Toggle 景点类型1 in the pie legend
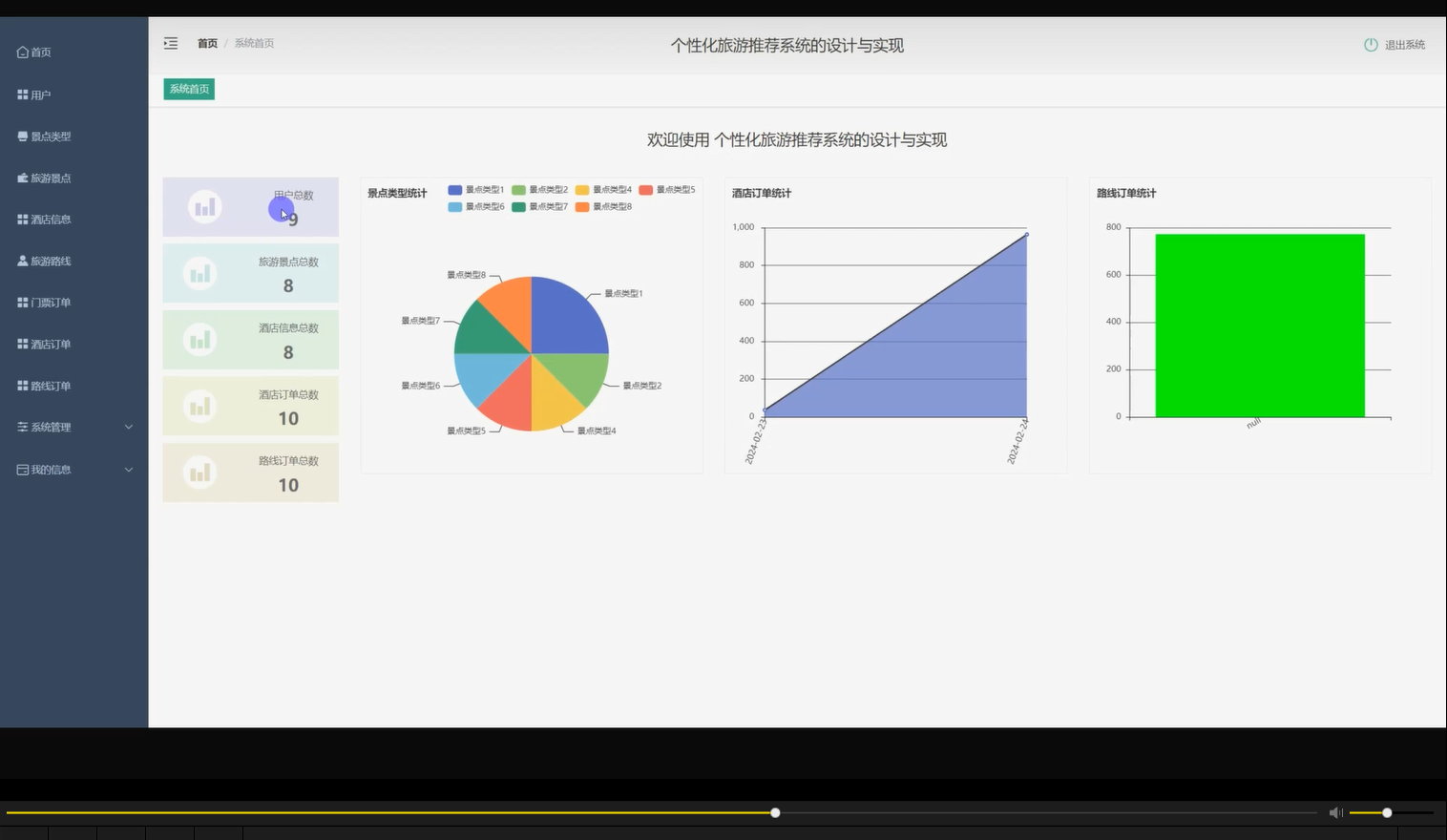This screenshot has height=840, width=1447. click(x=475, y=190)
